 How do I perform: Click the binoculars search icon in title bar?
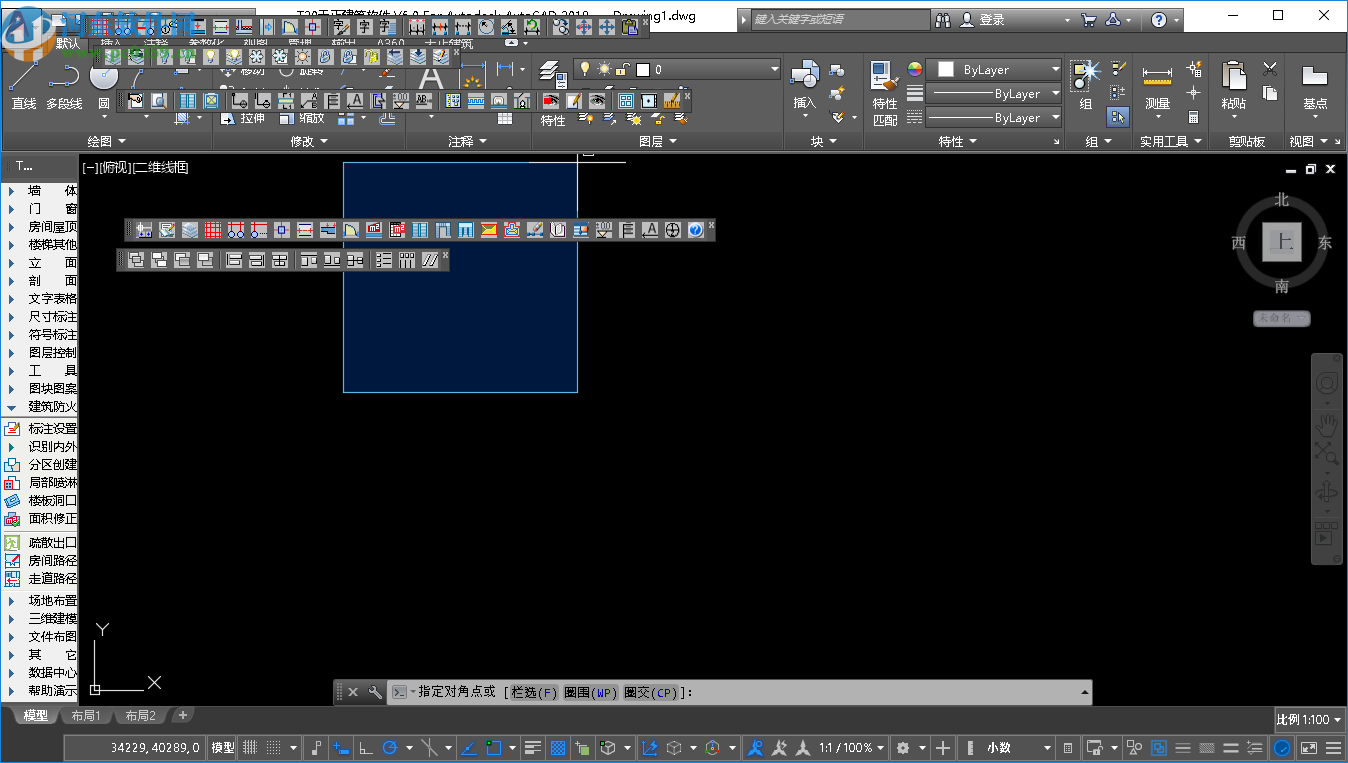[943, 20]
